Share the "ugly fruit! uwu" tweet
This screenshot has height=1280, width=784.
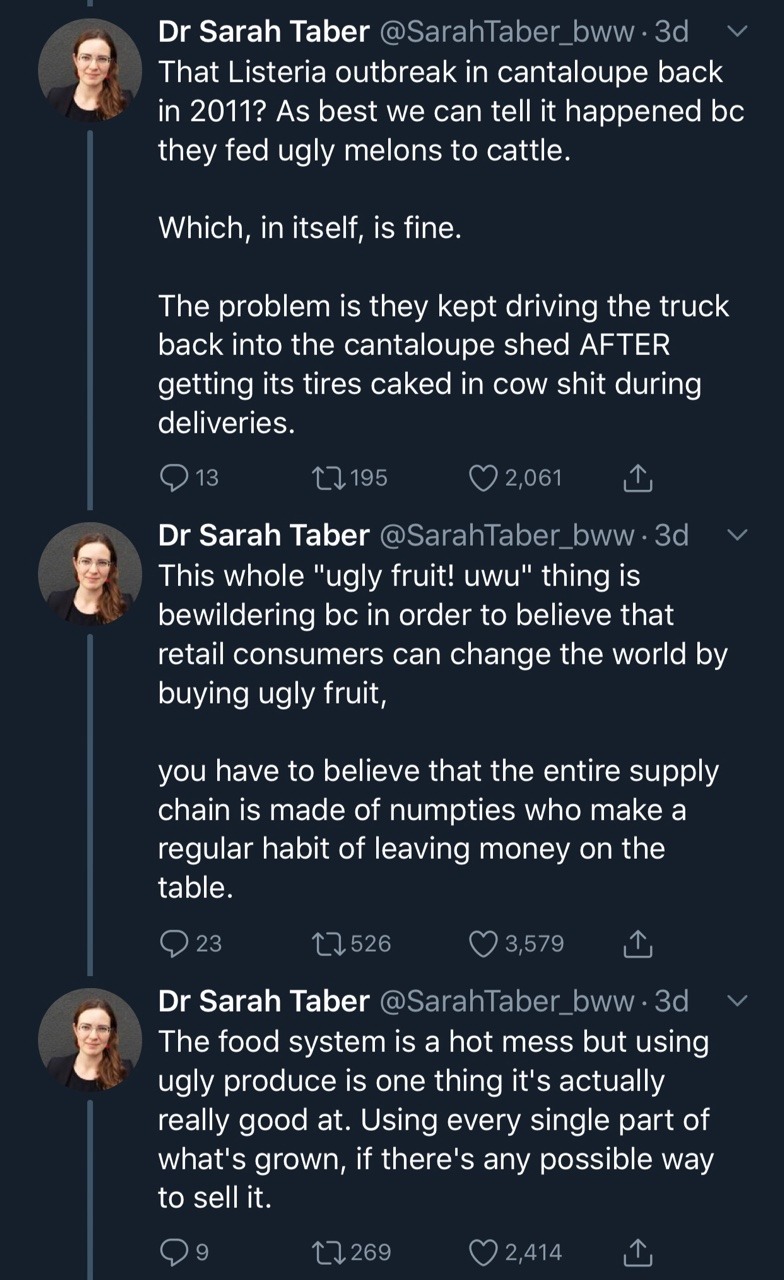(x=637, y=943)
